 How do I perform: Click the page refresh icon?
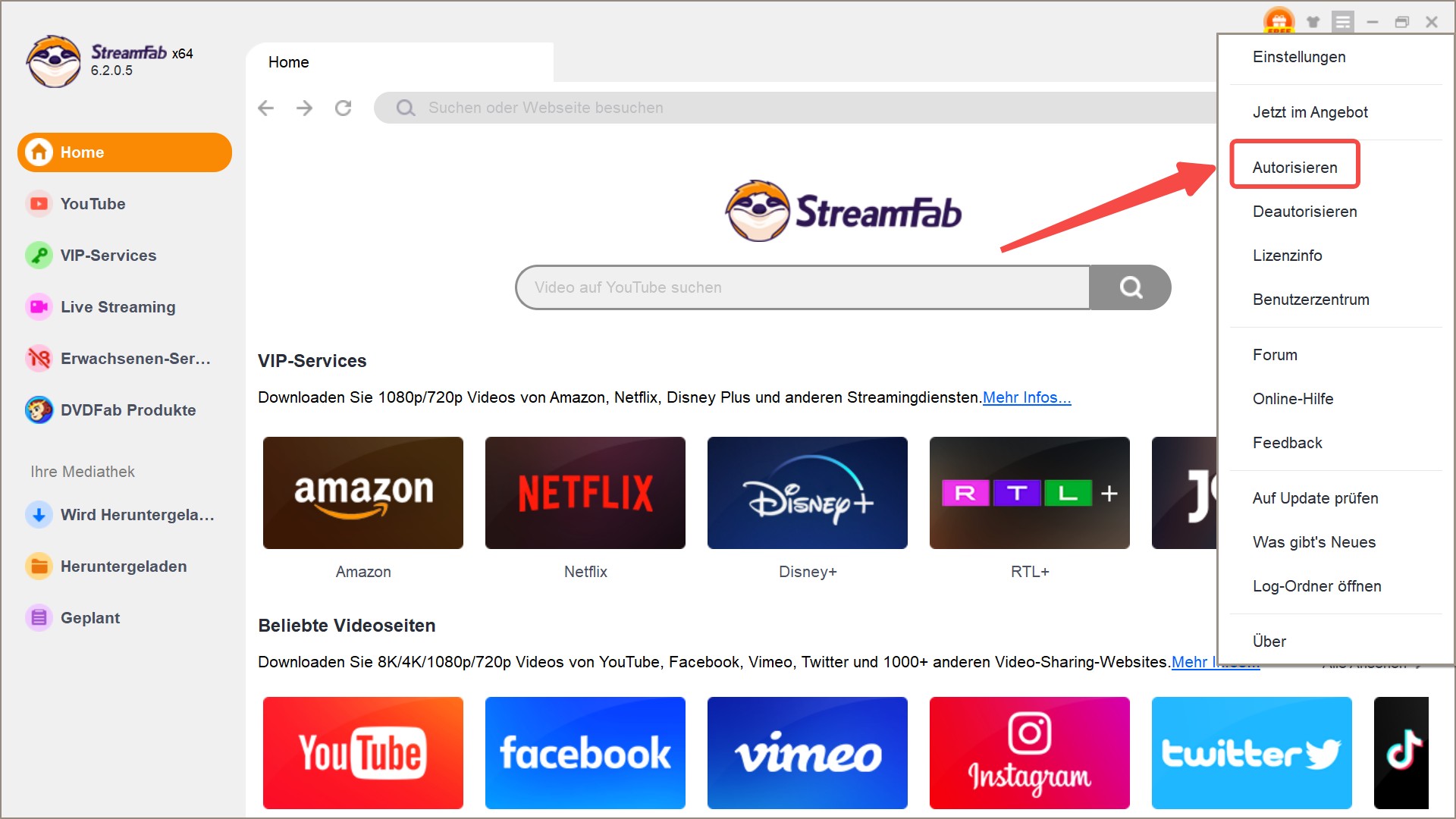pyautogui.click(x=345, y=107)
